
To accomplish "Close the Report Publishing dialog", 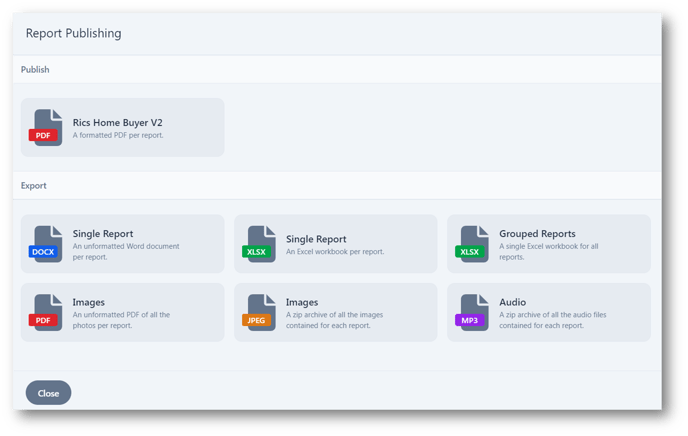I will click(48, 393).
